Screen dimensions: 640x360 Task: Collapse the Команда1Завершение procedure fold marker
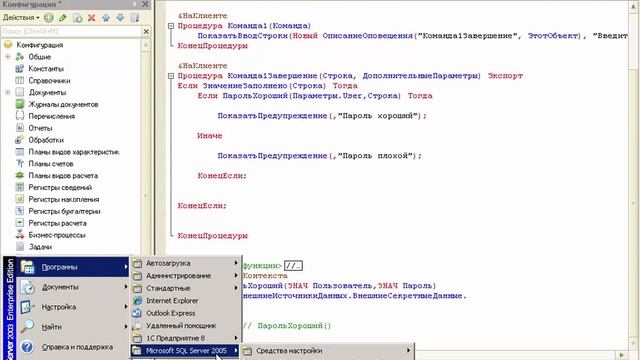click(x=171, y=76)
